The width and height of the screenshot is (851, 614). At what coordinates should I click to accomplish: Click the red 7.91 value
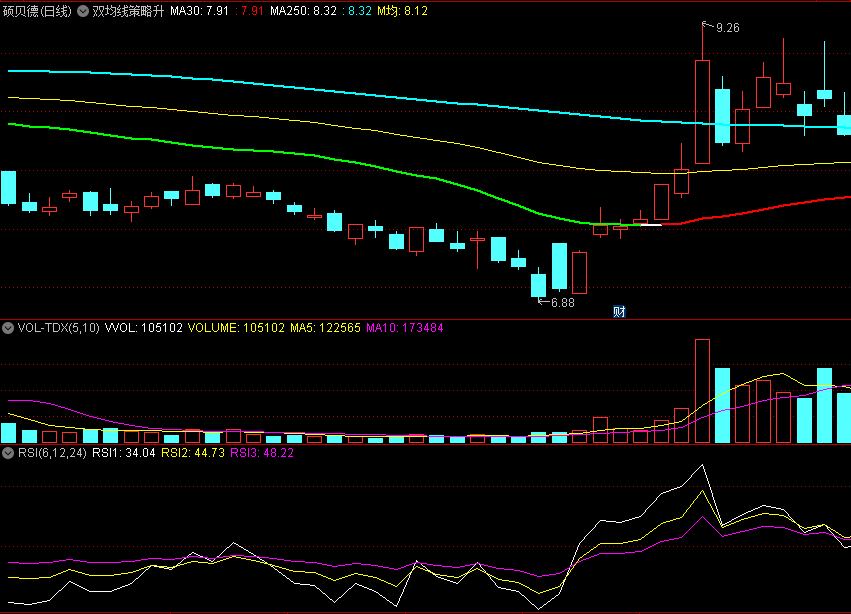[252, 11]
